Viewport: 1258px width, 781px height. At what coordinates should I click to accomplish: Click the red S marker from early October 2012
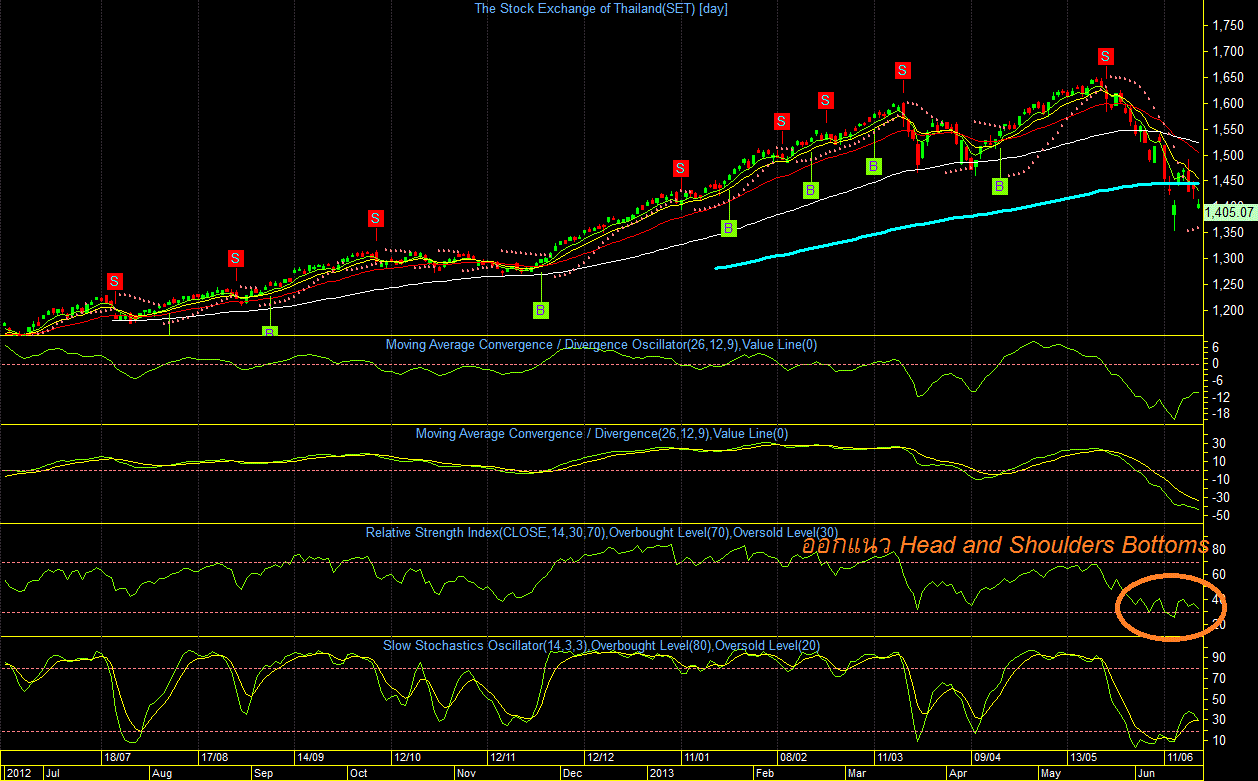pyautogui.click(x=375, y=218)
